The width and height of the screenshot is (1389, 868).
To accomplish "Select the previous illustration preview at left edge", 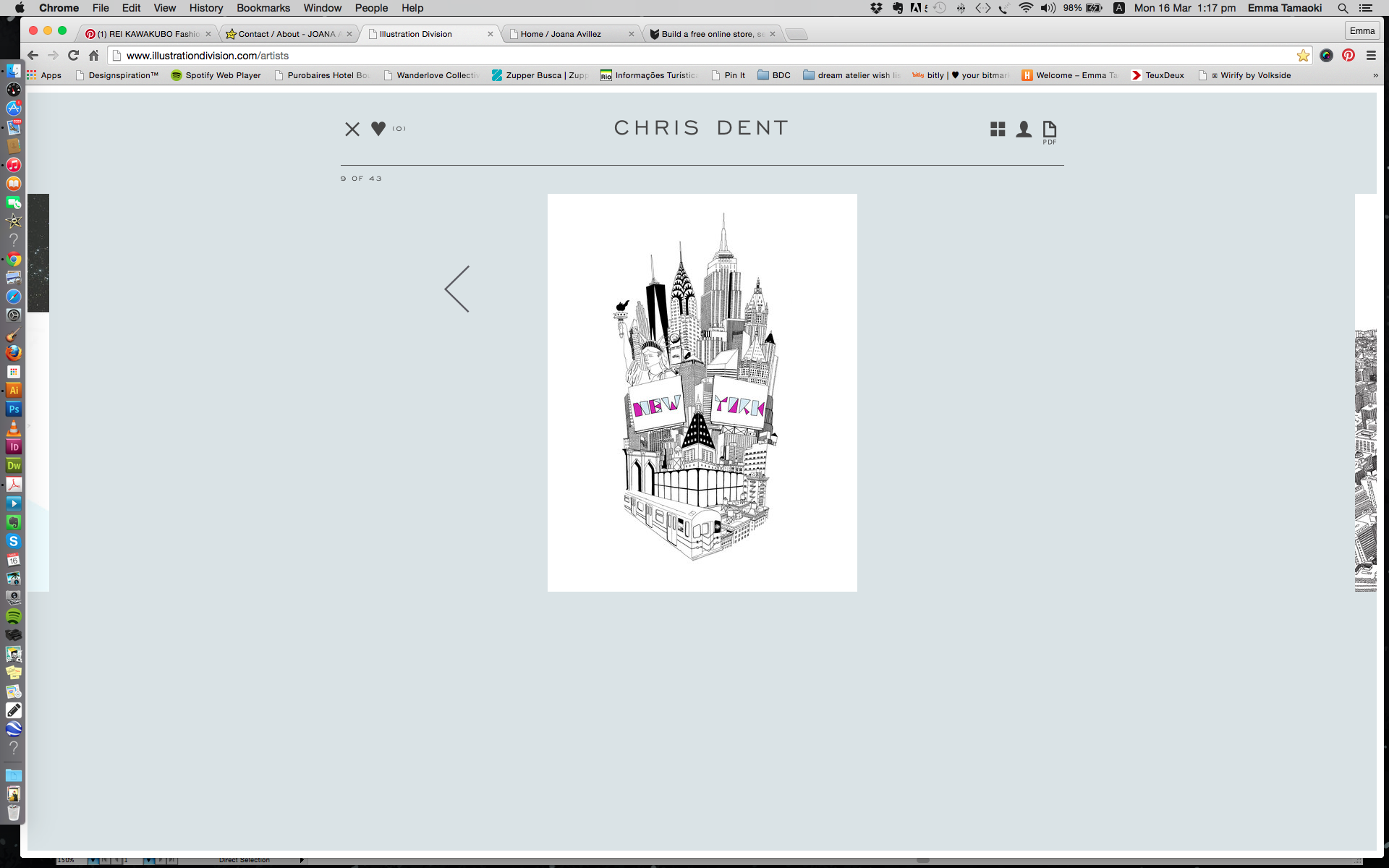I will 38,393.
